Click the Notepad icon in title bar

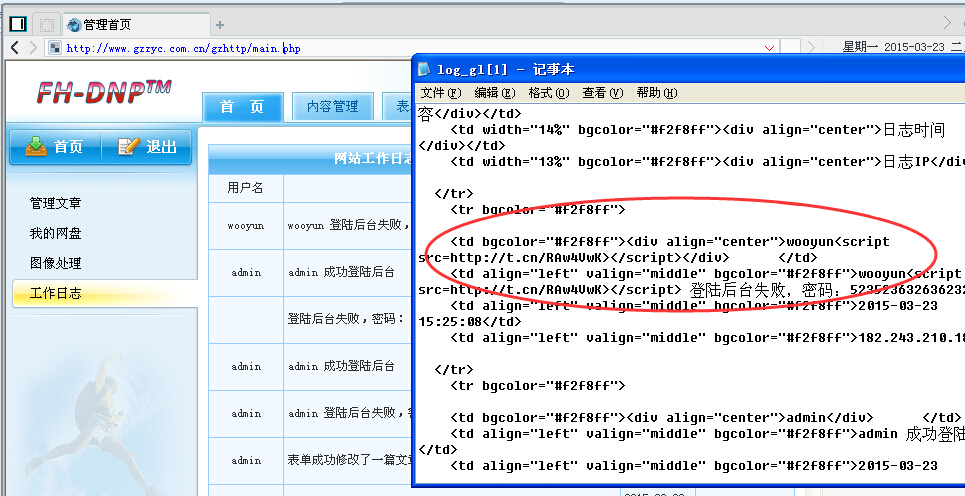[424, 69]
